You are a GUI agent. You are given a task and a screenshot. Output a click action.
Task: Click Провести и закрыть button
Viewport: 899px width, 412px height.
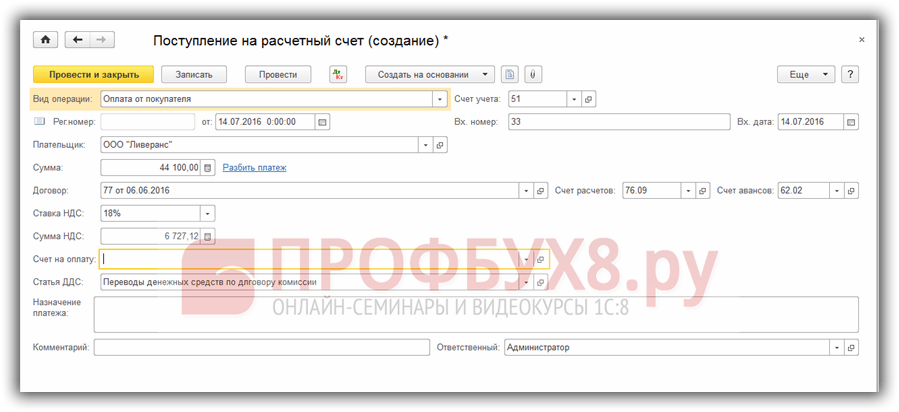tap(94, 74)
